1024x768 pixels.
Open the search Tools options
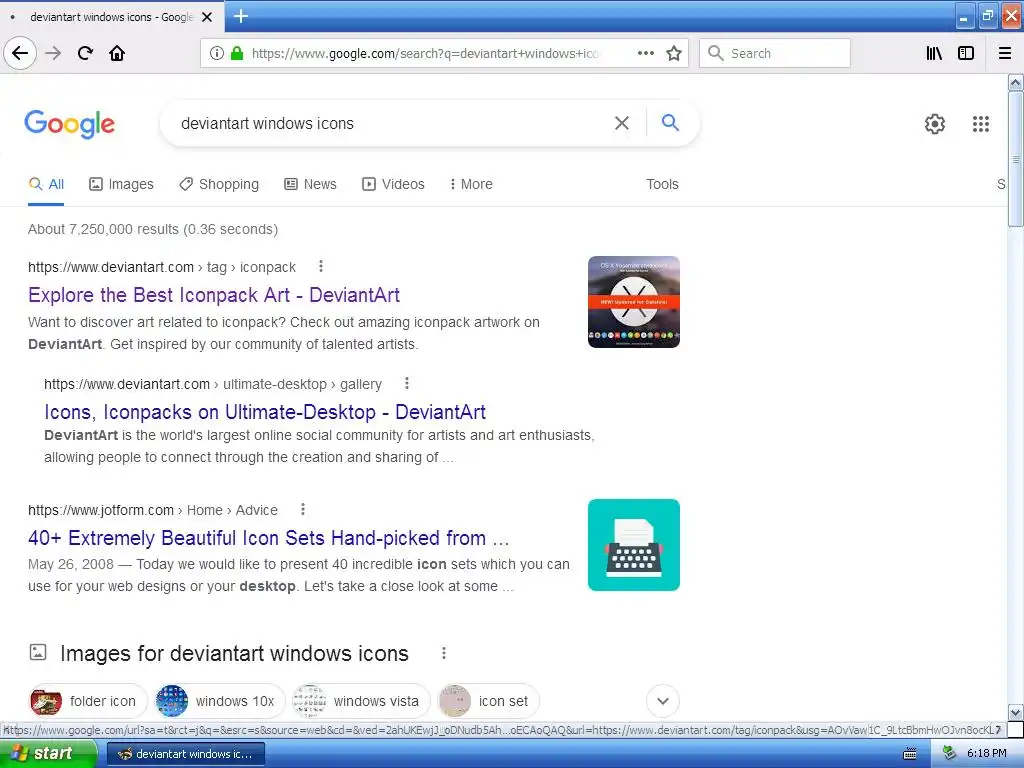pos(662,184)
